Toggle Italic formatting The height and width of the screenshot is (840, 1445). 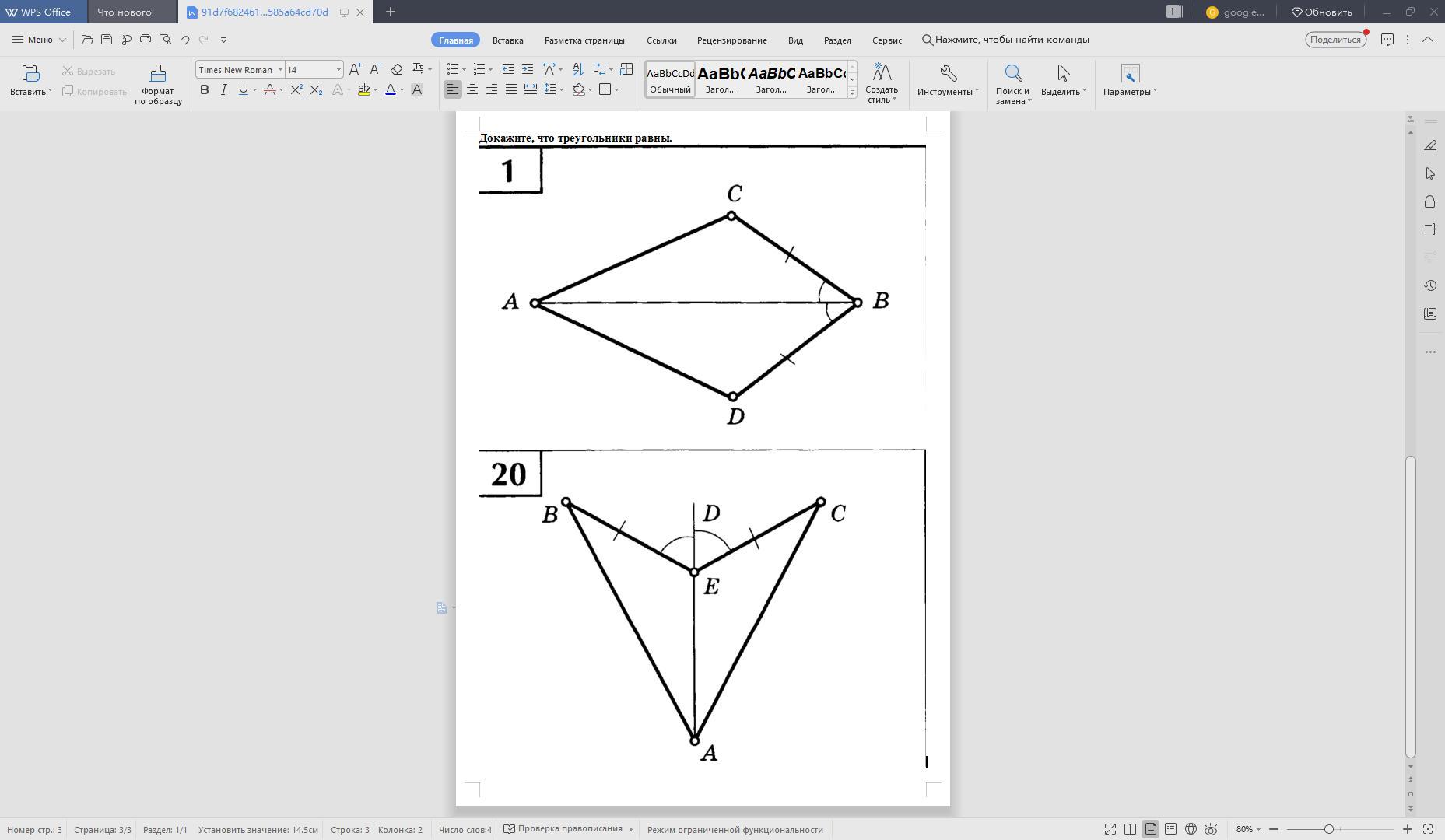click(224, 90)
